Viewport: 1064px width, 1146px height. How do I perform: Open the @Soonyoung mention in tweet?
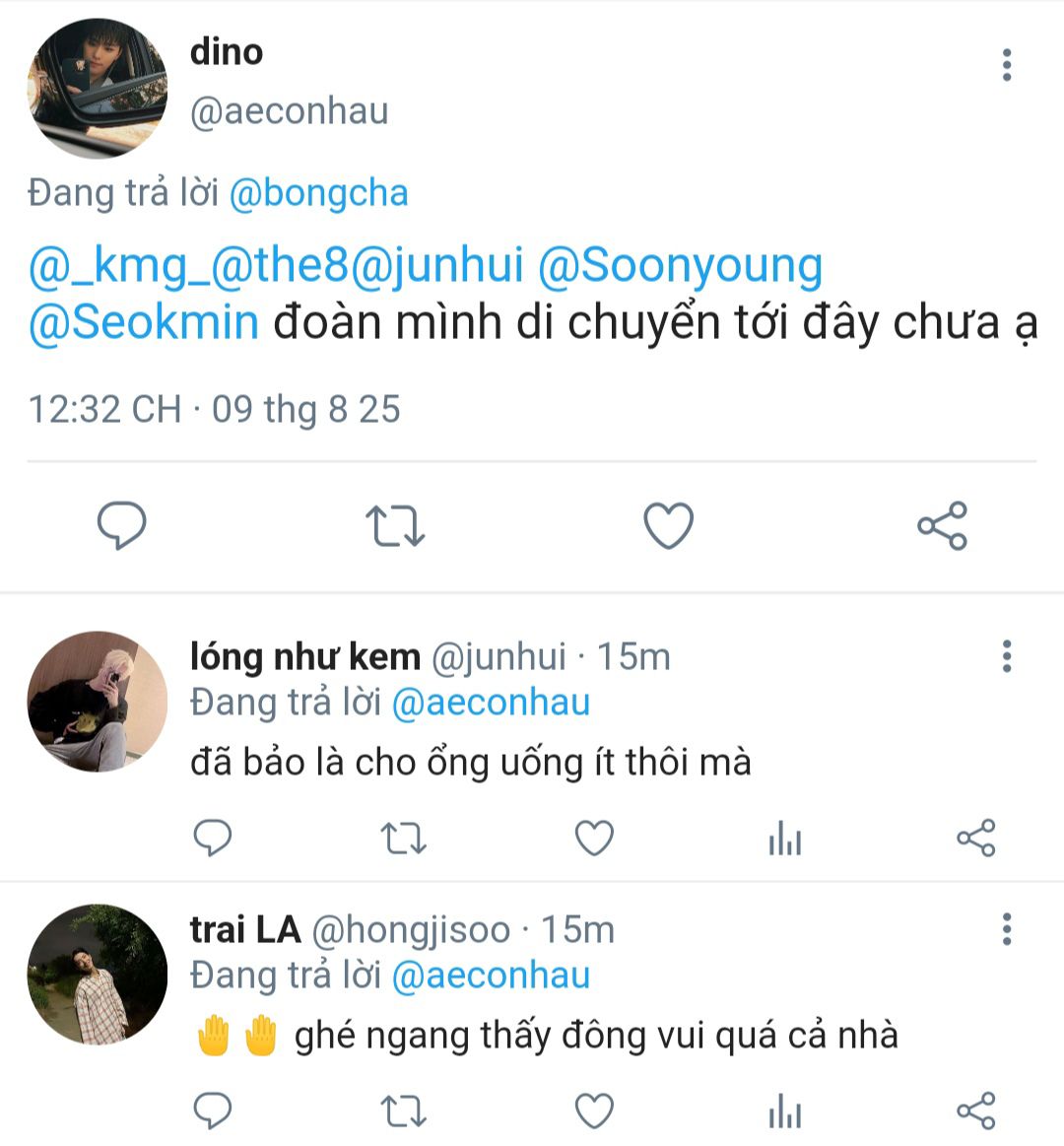(680, 265)
